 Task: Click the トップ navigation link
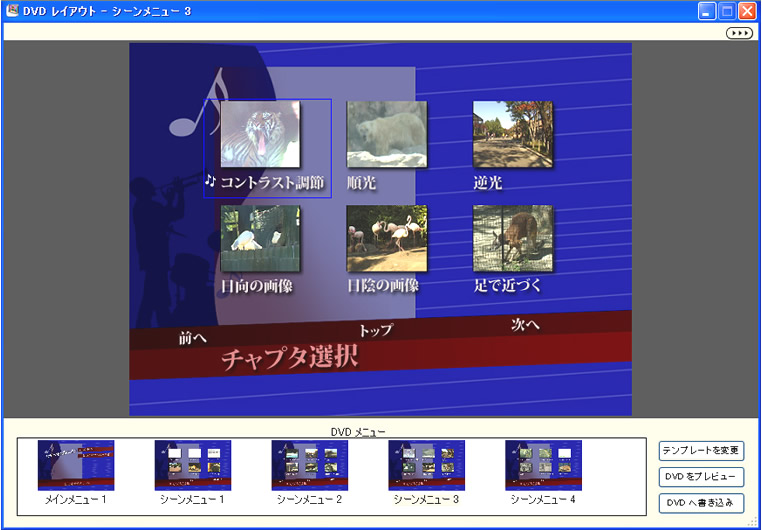coord(375,330)
